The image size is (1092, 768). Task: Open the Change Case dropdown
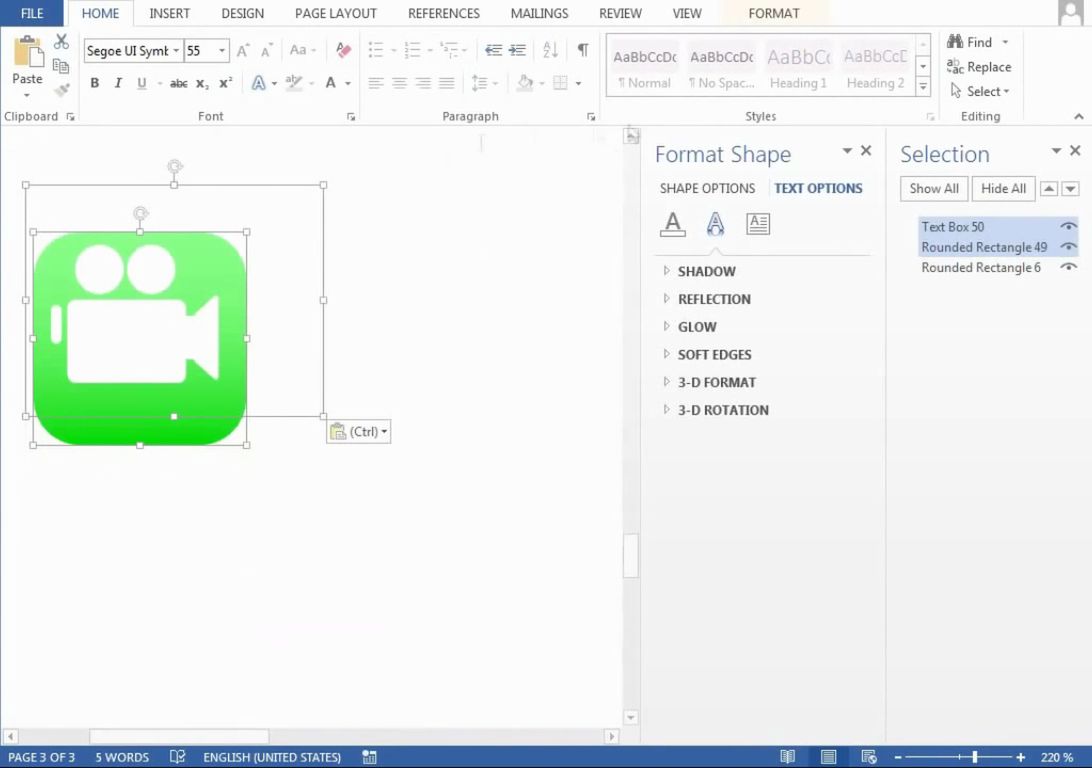click(303, 50)
